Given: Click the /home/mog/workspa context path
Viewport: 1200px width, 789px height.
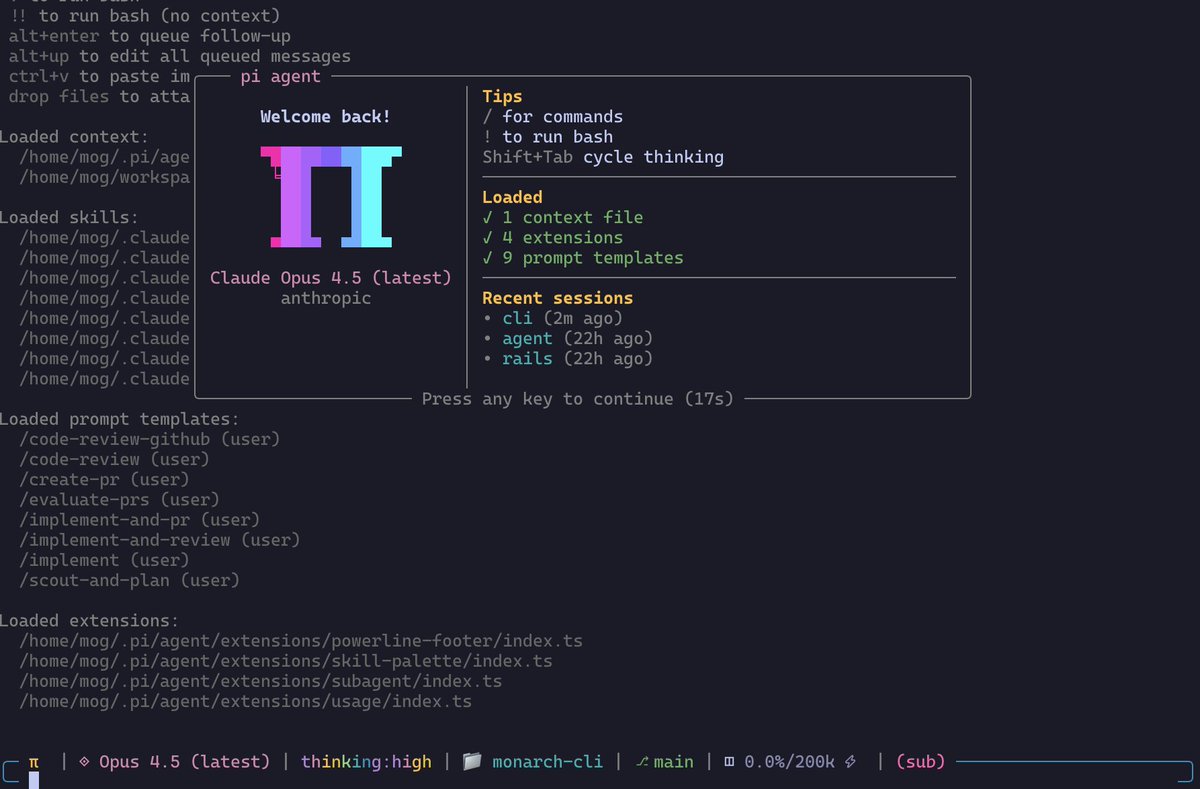Looking at the screenshot, I should [x=104, y=177].
